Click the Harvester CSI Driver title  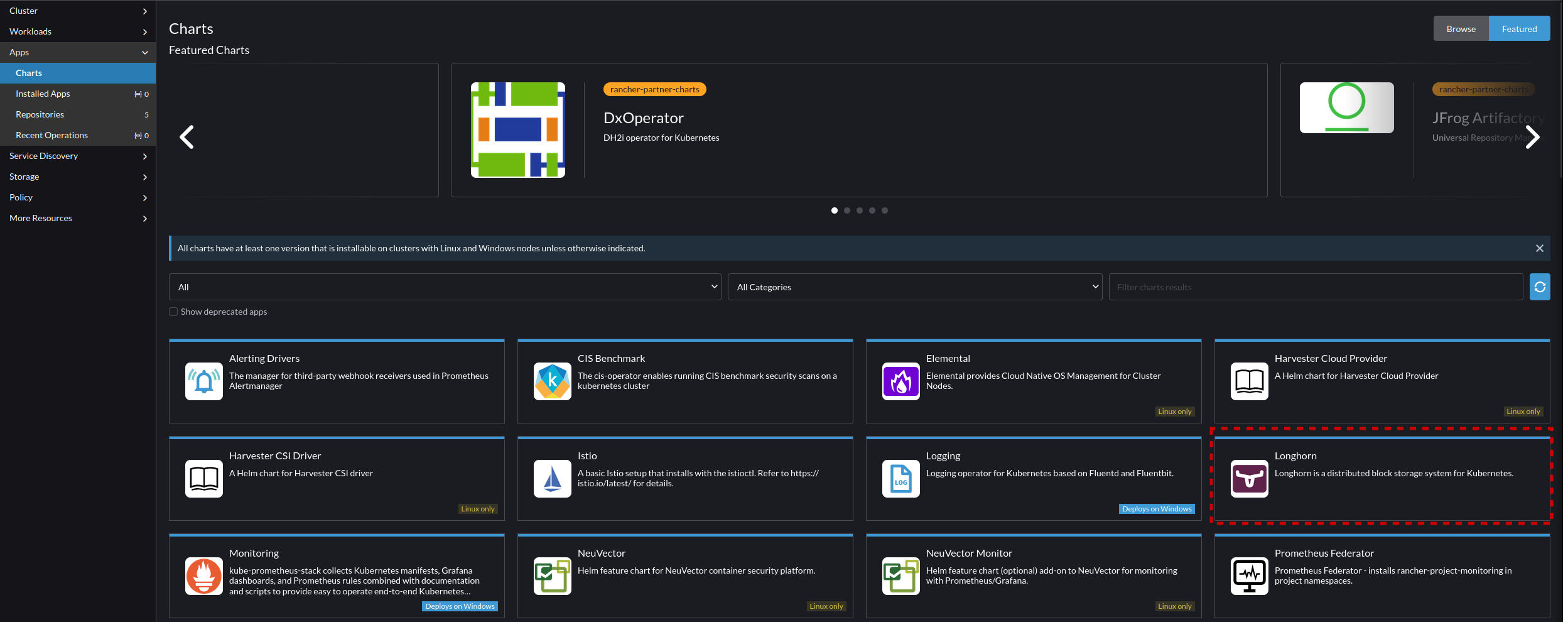point(275,456)
